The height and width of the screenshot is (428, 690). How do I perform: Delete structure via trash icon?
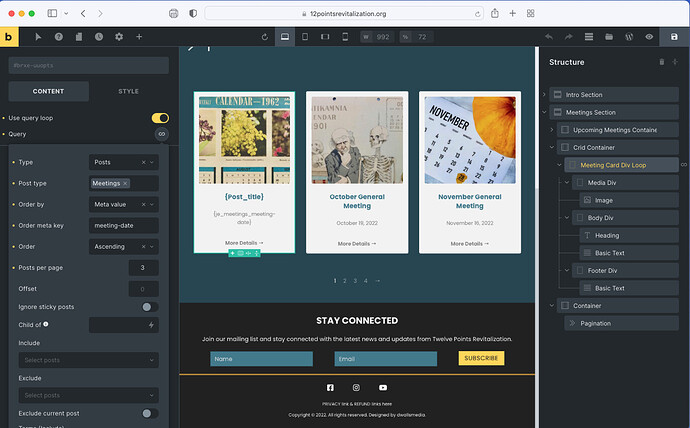661,62
